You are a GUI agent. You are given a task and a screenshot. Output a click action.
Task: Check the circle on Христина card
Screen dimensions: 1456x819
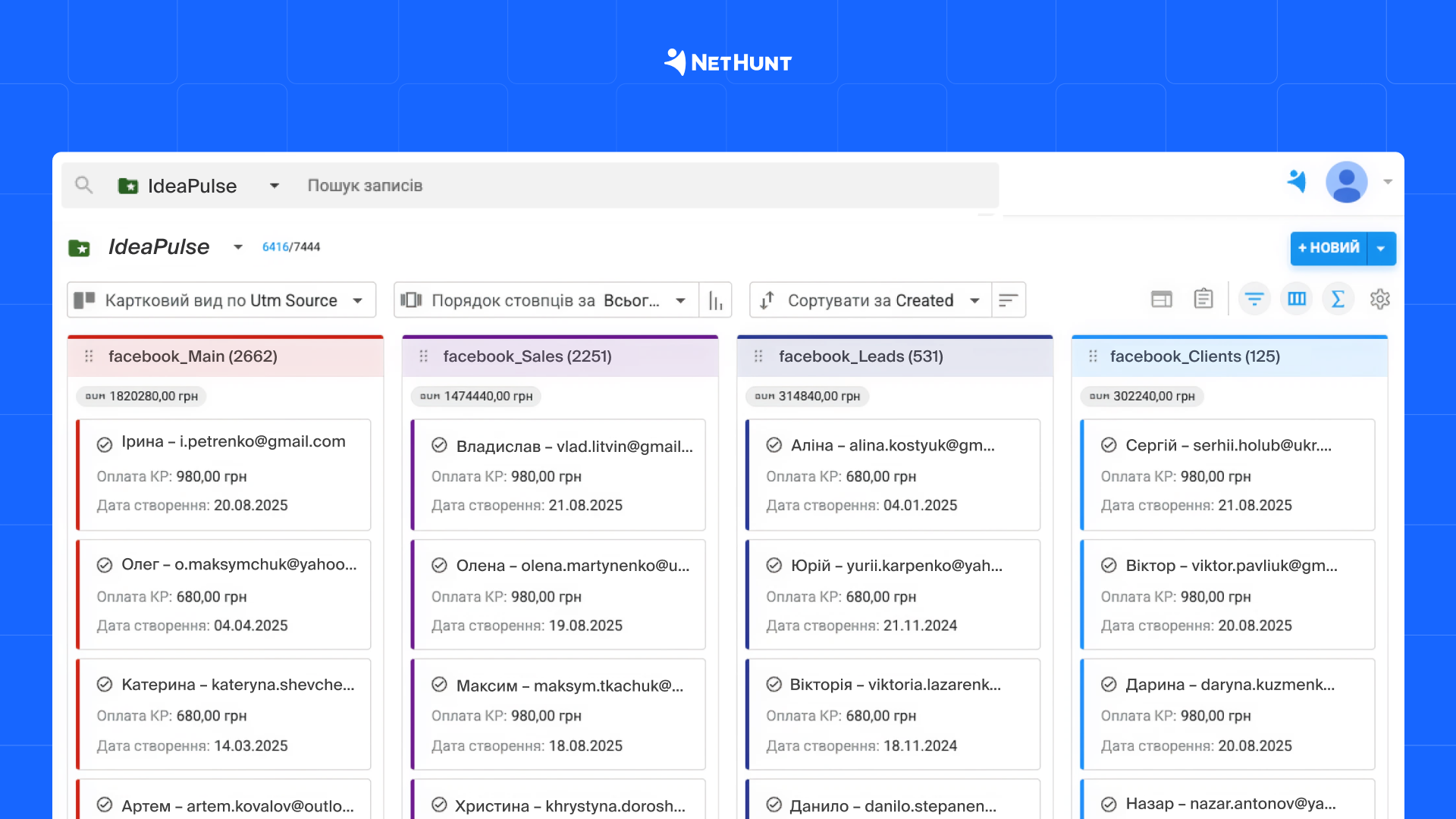[x=439, y=805]
